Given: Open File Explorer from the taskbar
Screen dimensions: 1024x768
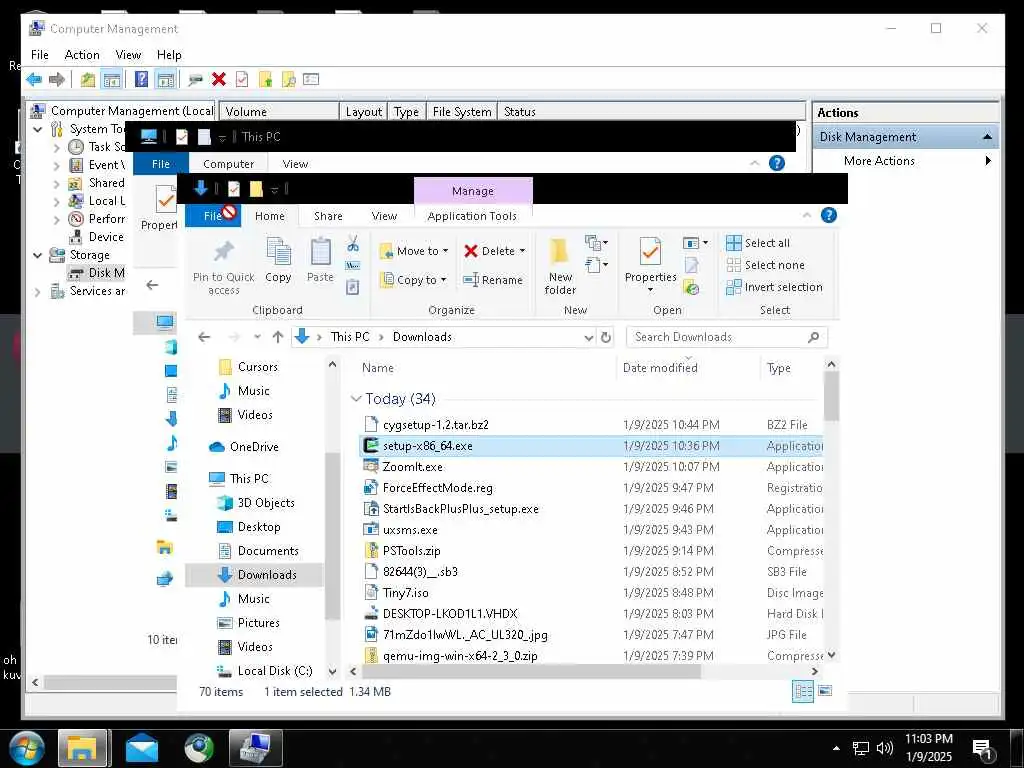Looking at the screenshot, I should point(82,748).
